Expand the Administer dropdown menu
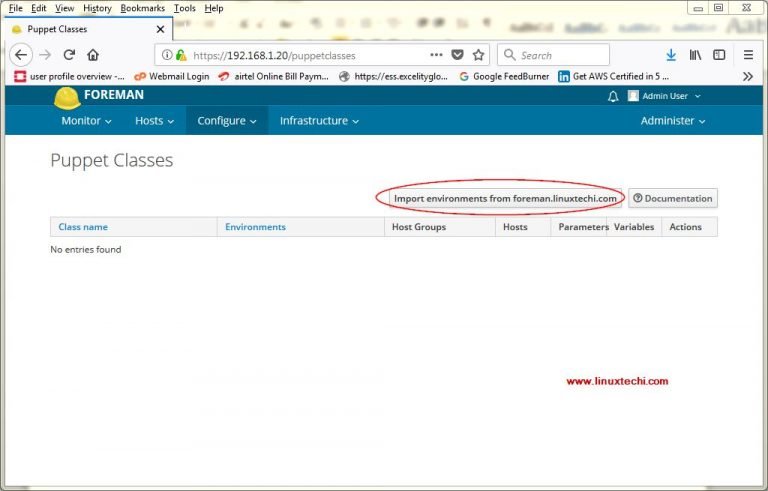 (673, 121)
